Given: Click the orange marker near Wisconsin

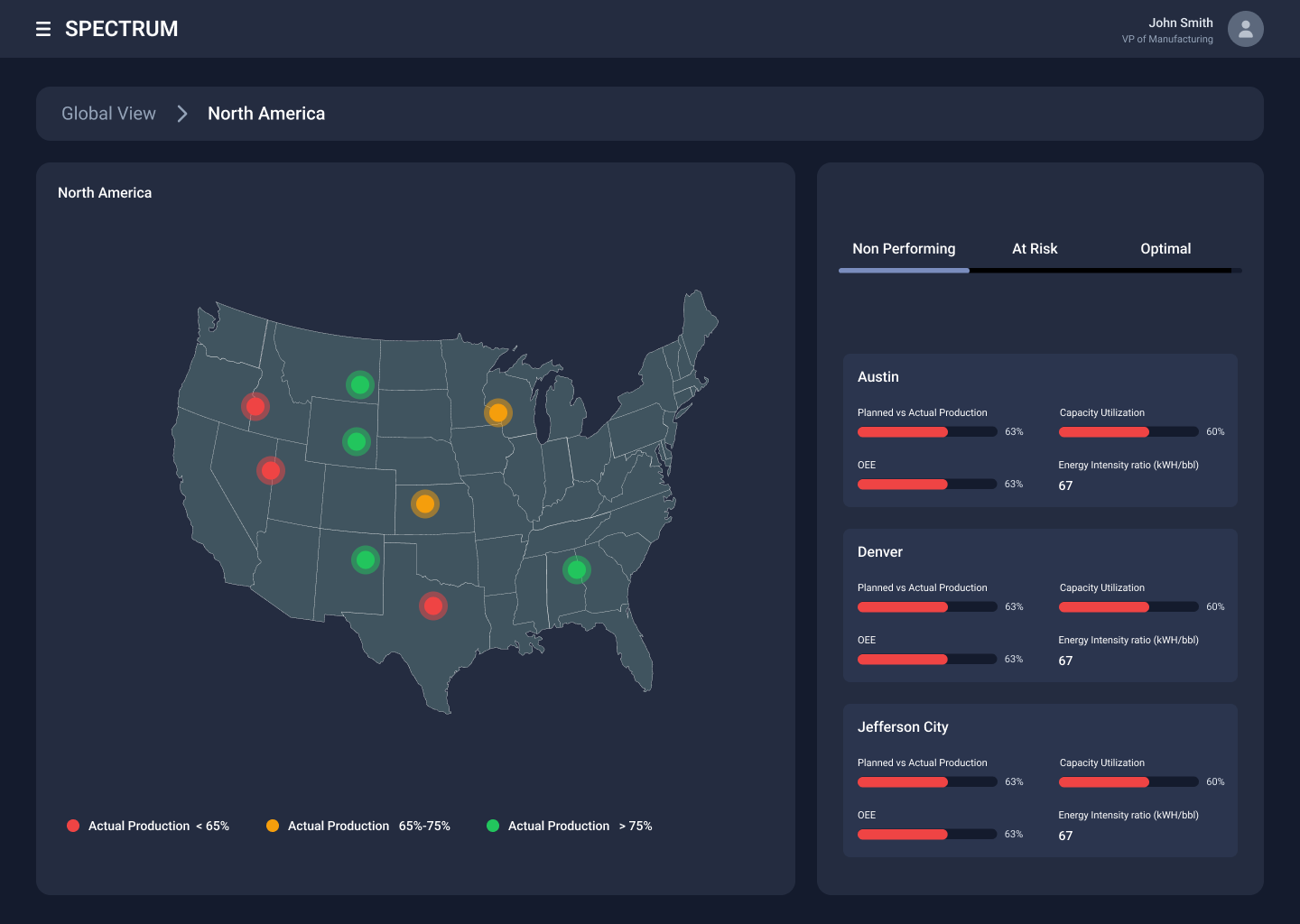Looking at the screenshot, I should click(x=497, y=412).
